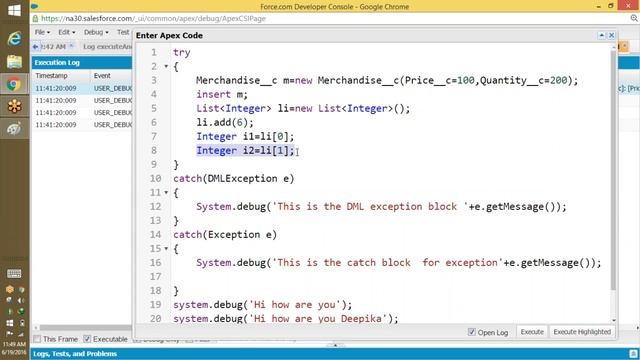The height and width of the screenshot is (360, 640).
Task: Open Internet Explorer from the taskbar
Action: tap(14, 38)
